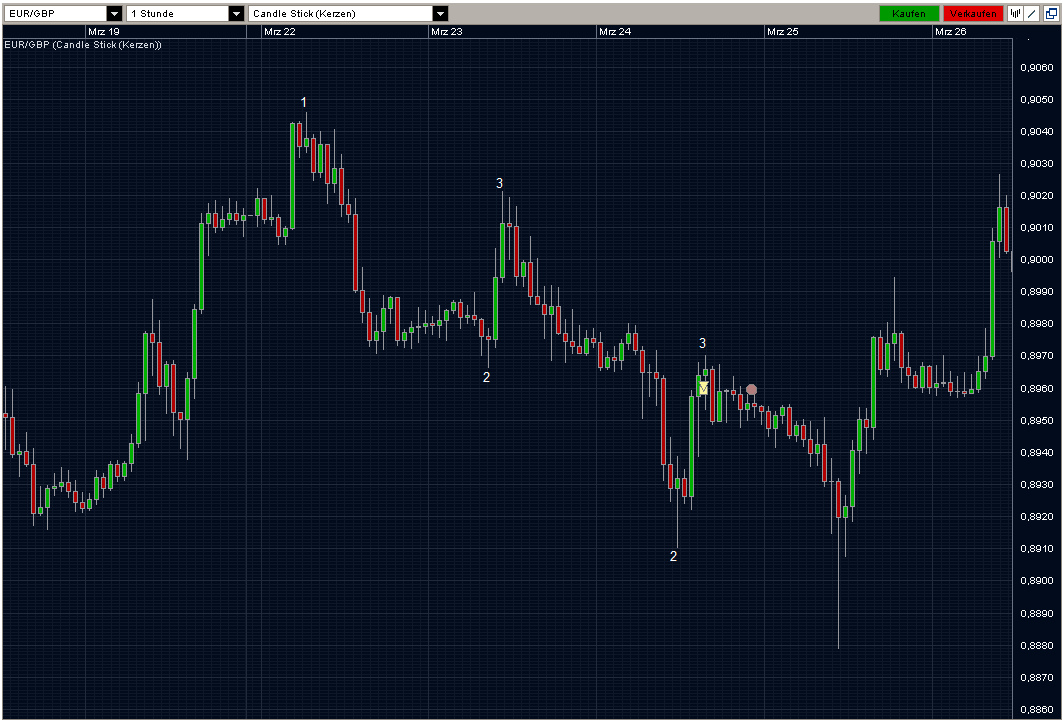This screenshot has width=1063, height=720.
Task: Open the EUR/GBP currency pair dropdown
Action: click(x=62, y=14)
